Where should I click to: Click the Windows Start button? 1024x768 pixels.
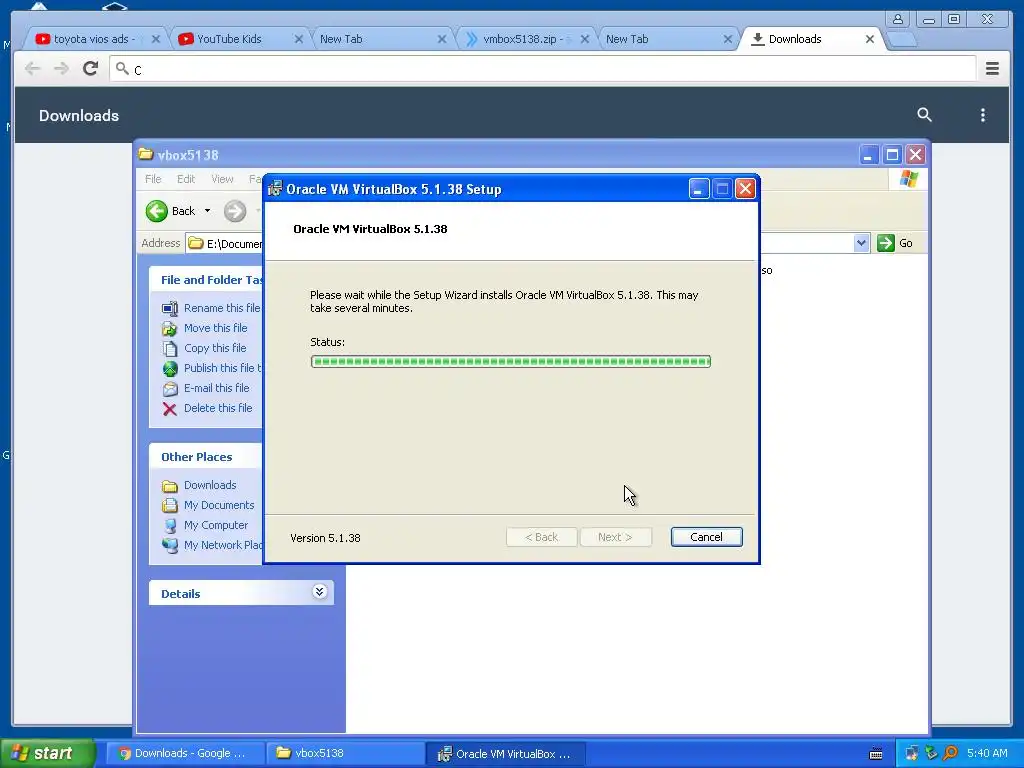[x=47, y=753]
